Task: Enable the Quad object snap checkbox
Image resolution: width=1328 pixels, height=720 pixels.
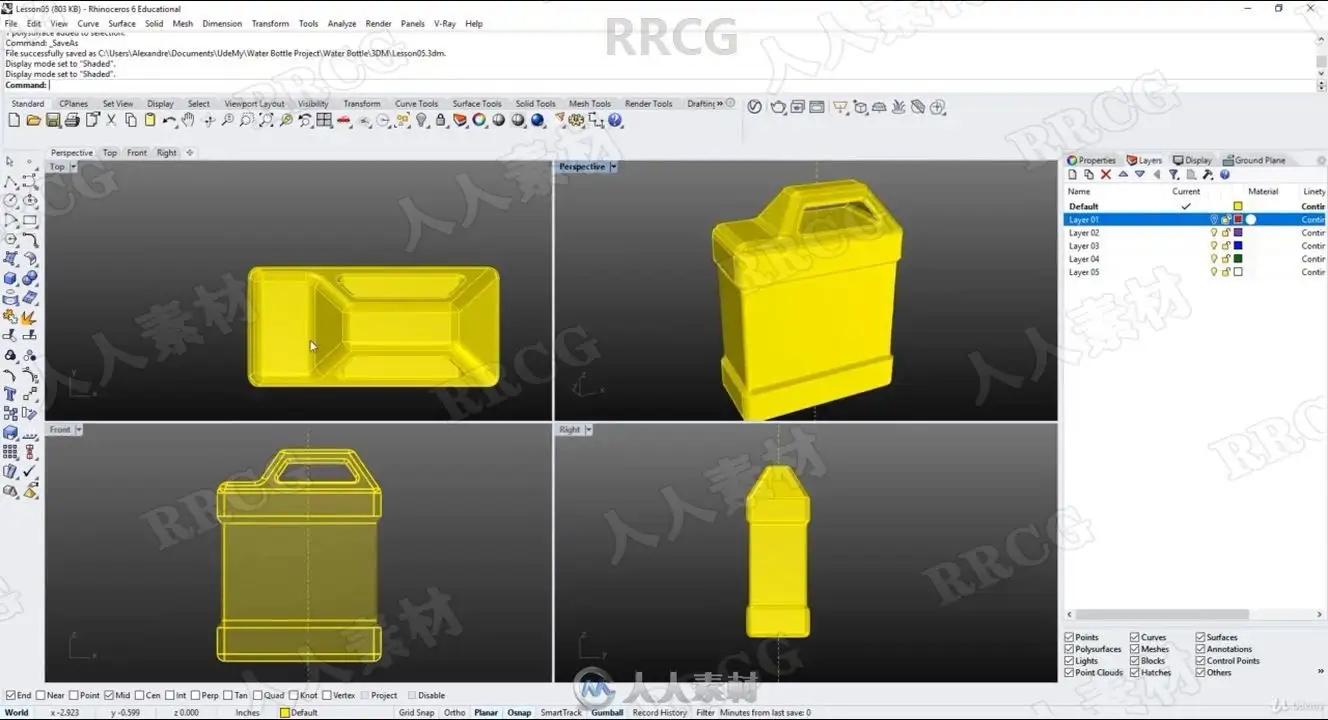Action: pyautogui.click(x=257, y=695)
